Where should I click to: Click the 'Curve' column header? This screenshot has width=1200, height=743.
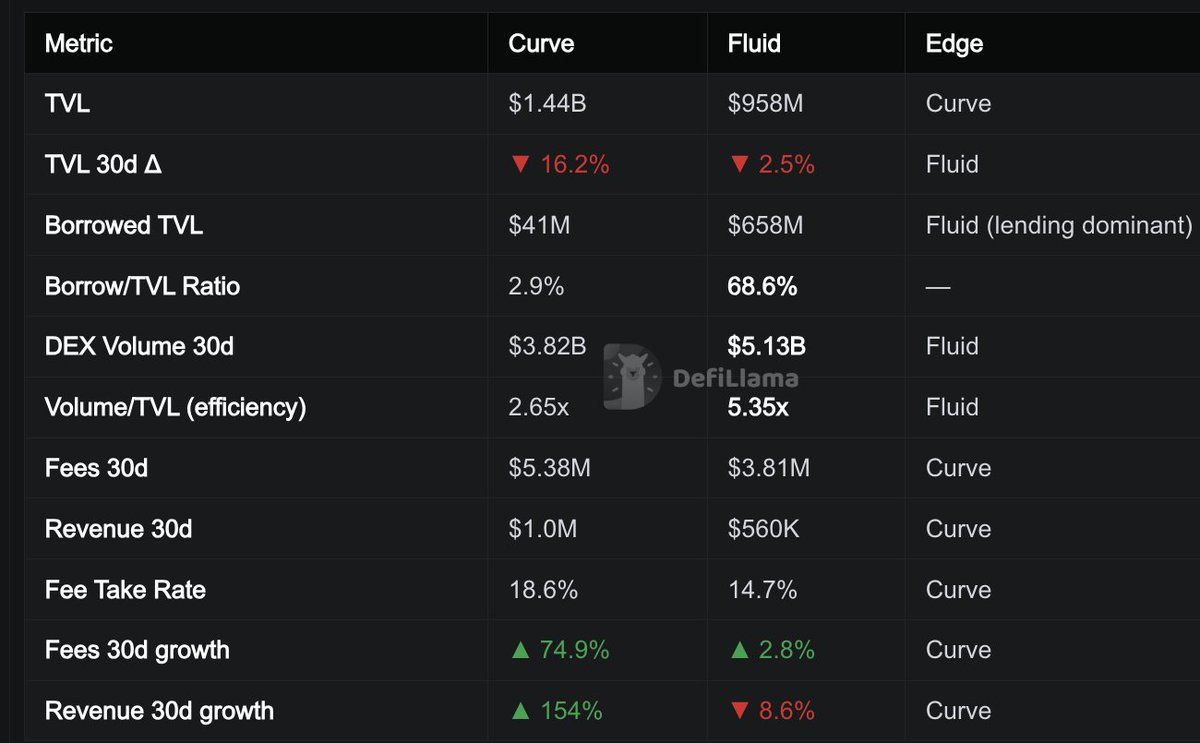(x=541, y=43)
